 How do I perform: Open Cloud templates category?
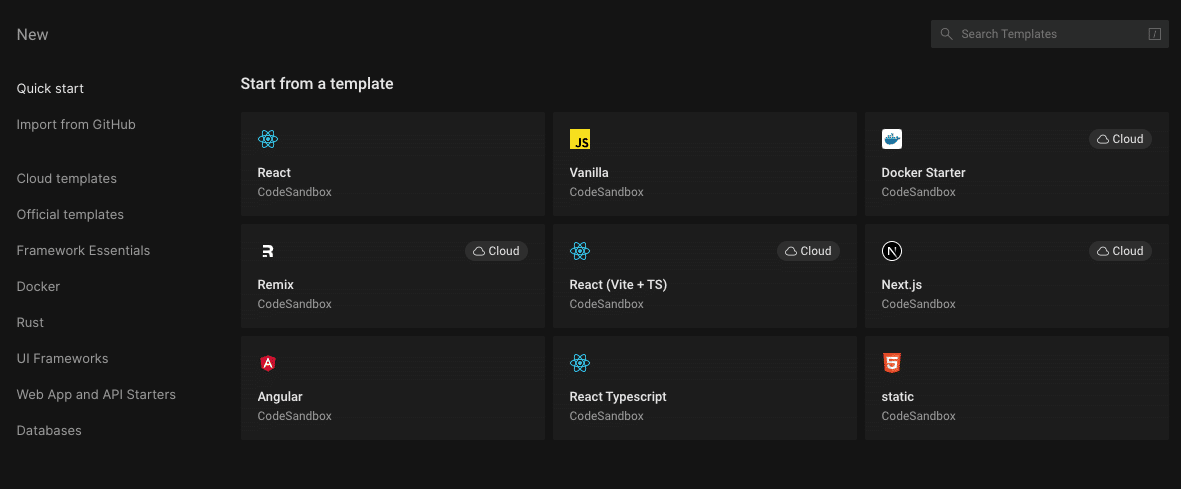67,179
